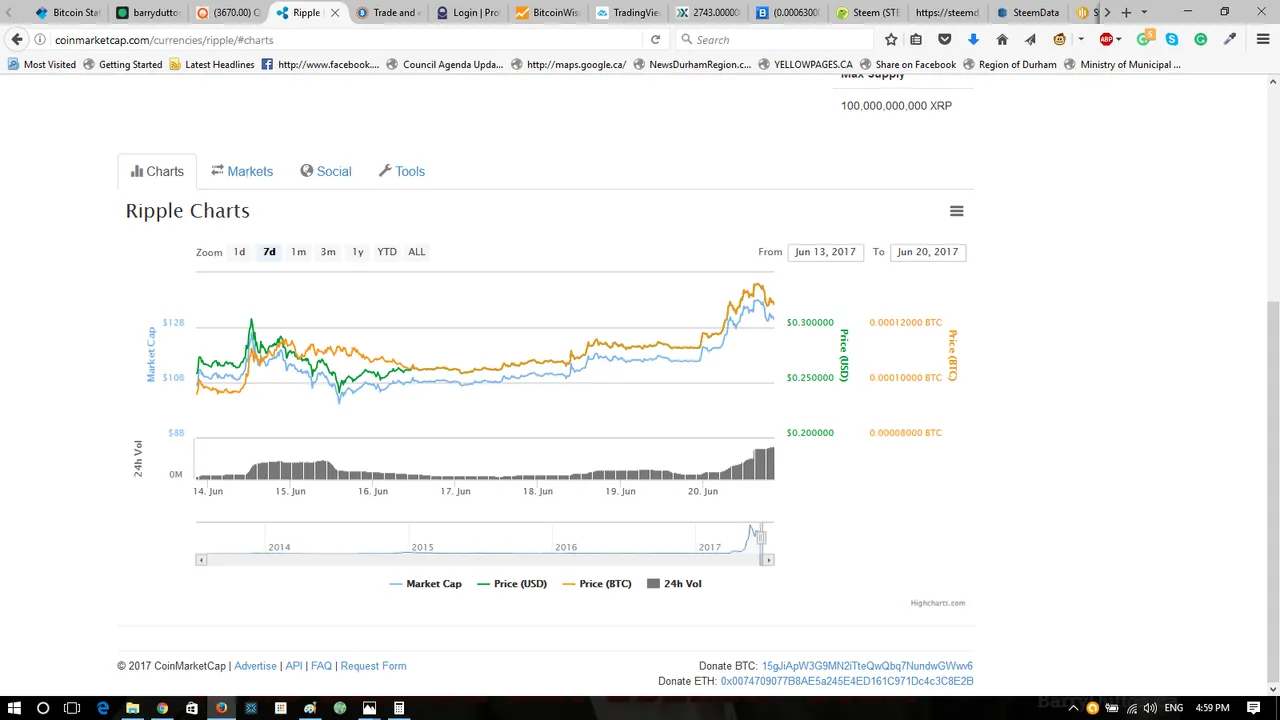
Task: Open dropdown arrow beside the monkey icon
Action: tap(1081, 40)
